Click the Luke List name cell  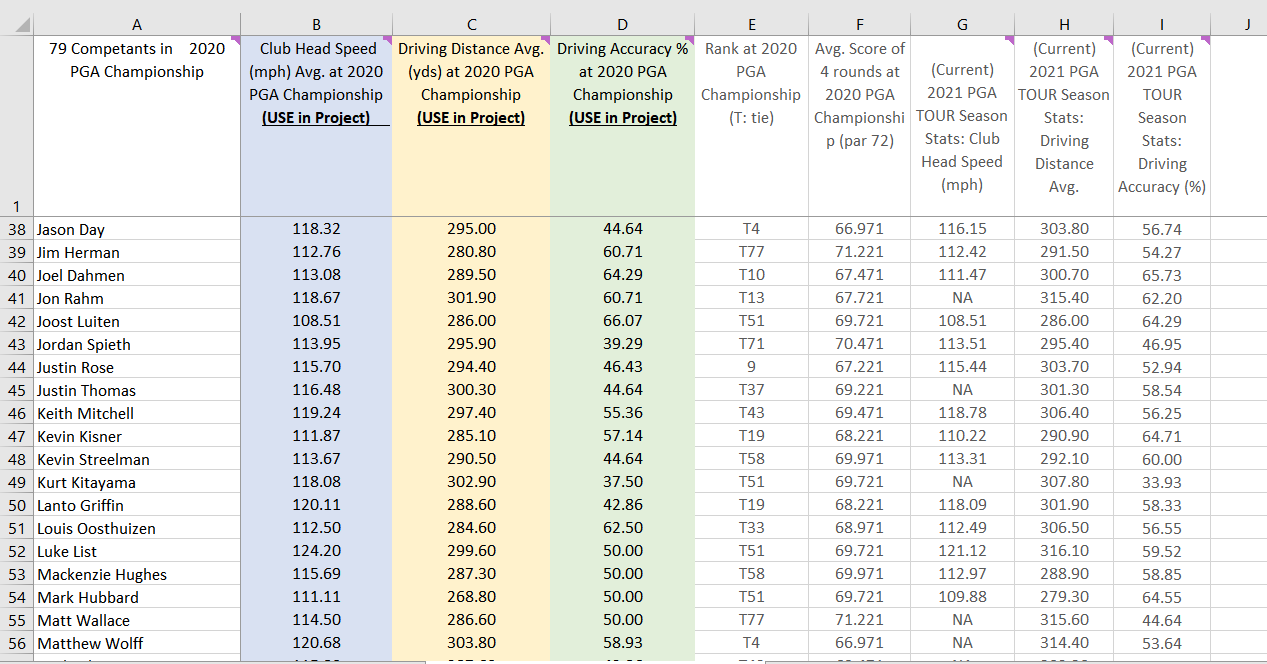[137, 551]
